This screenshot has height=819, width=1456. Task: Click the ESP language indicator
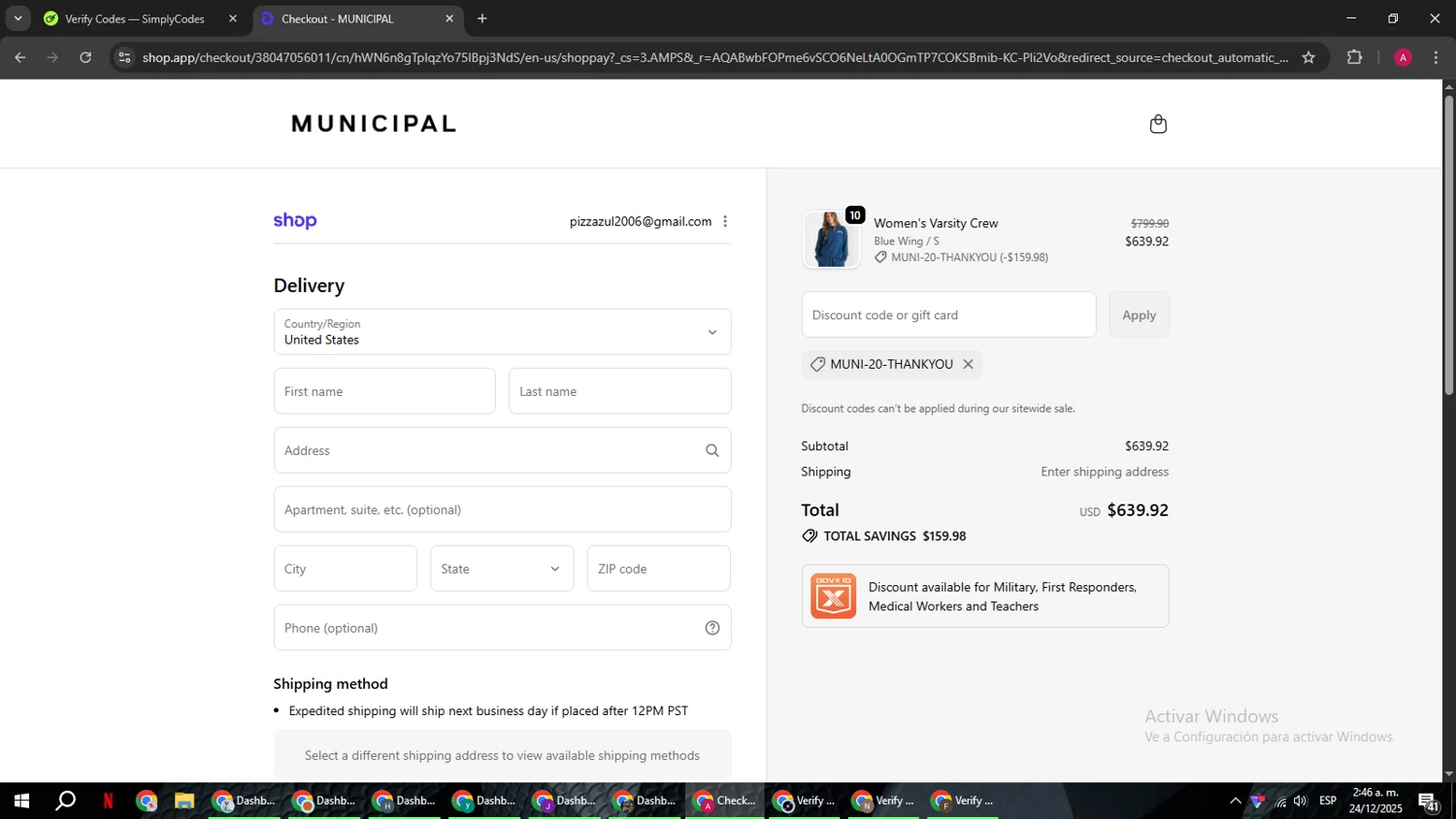(x=1327, y=801)
